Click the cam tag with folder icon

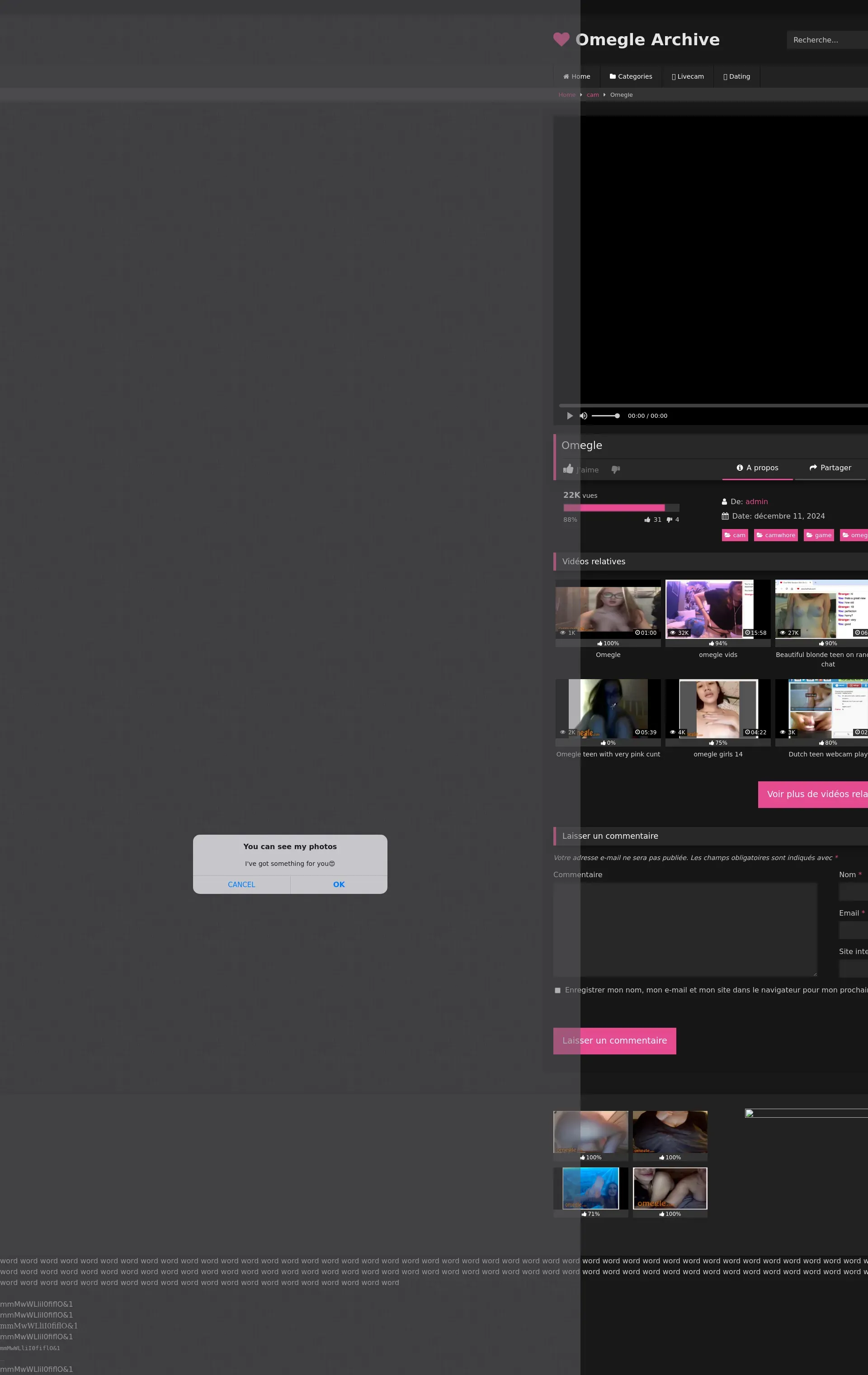[x=735, y=535]
